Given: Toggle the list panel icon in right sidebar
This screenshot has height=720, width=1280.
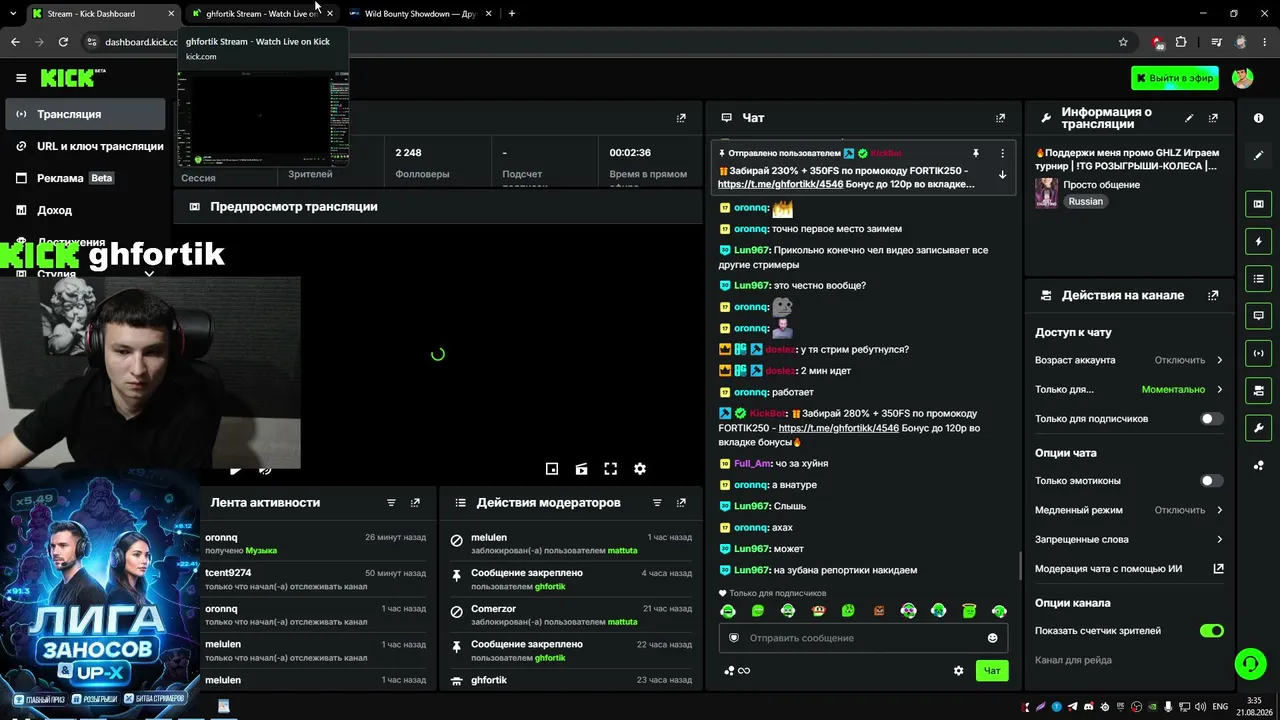Looking at the screenshot, I should (1259, 278).
